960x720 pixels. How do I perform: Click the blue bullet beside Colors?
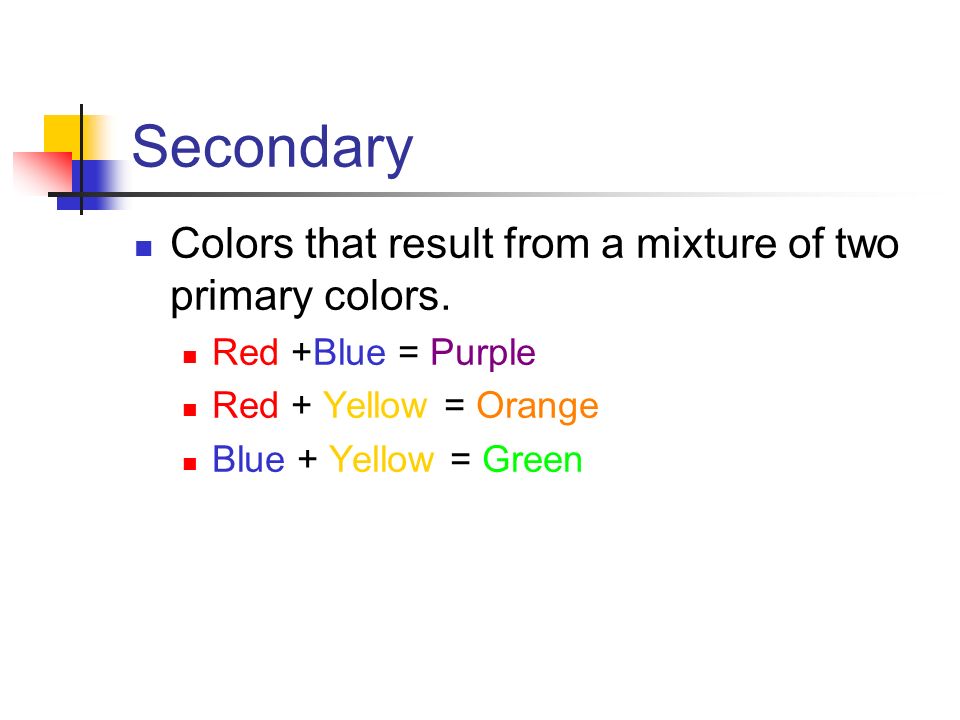coord(144,248)
